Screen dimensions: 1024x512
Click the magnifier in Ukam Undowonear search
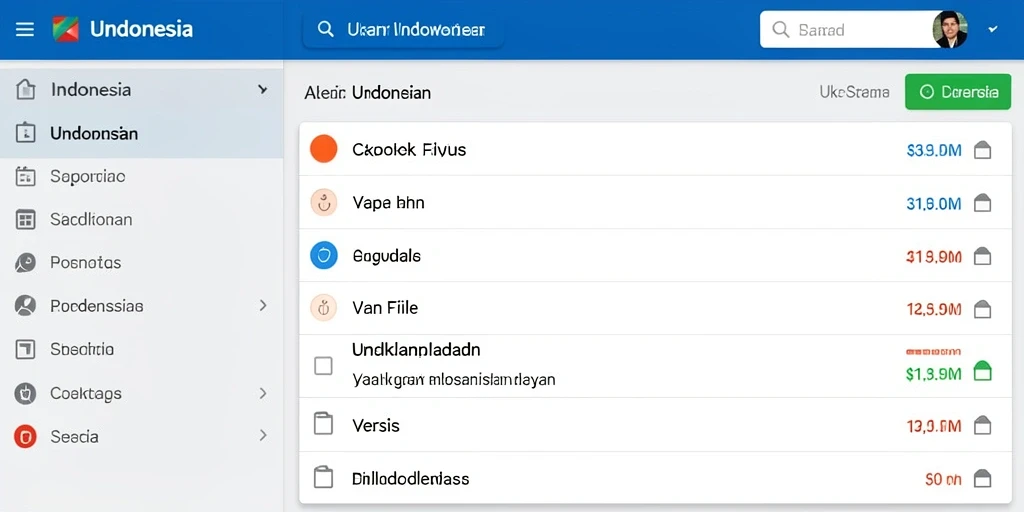tap(325, 29)
